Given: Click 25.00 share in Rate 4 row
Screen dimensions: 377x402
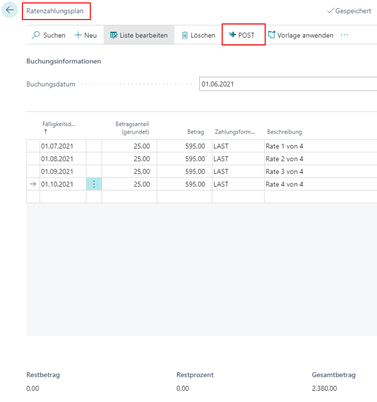Looking at the screenshot, I should point(129,184).
